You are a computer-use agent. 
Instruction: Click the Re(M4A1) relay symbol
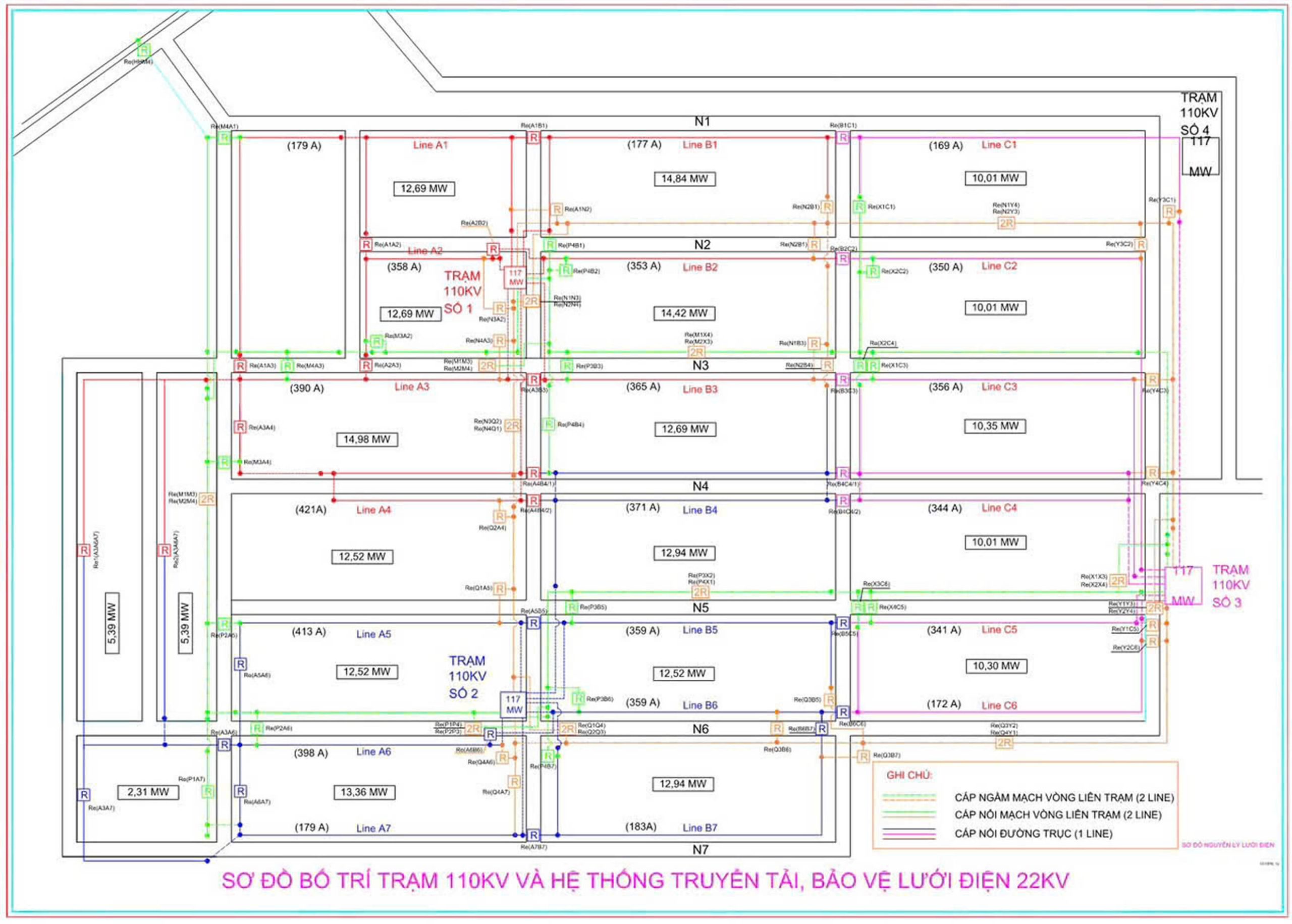coord(224,138)
